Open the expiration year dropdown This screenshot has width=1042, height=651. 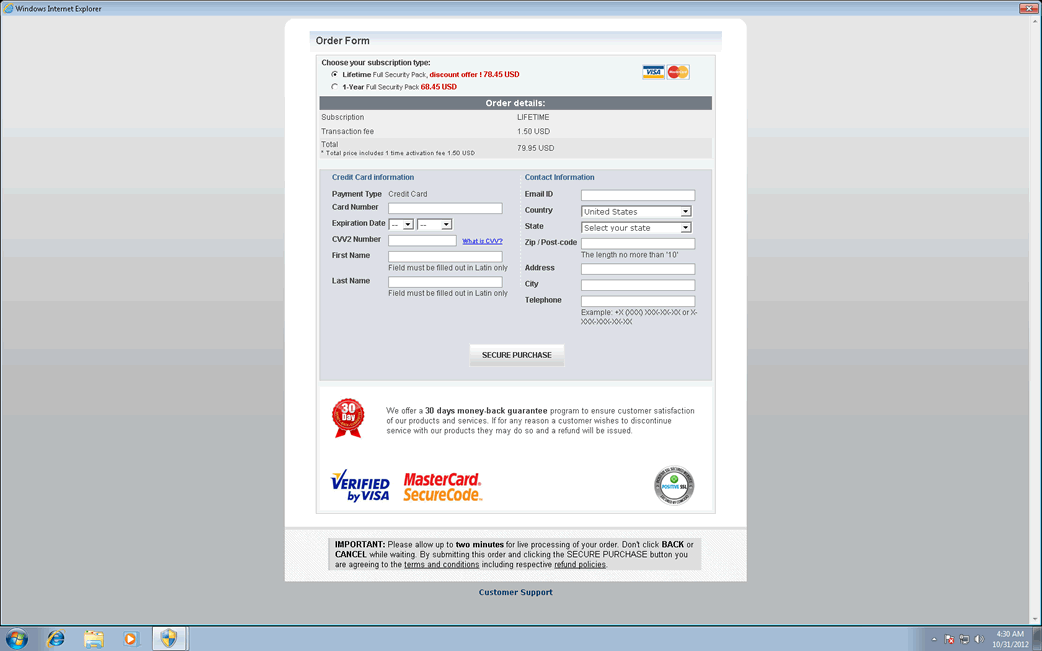tap(434, 225)
